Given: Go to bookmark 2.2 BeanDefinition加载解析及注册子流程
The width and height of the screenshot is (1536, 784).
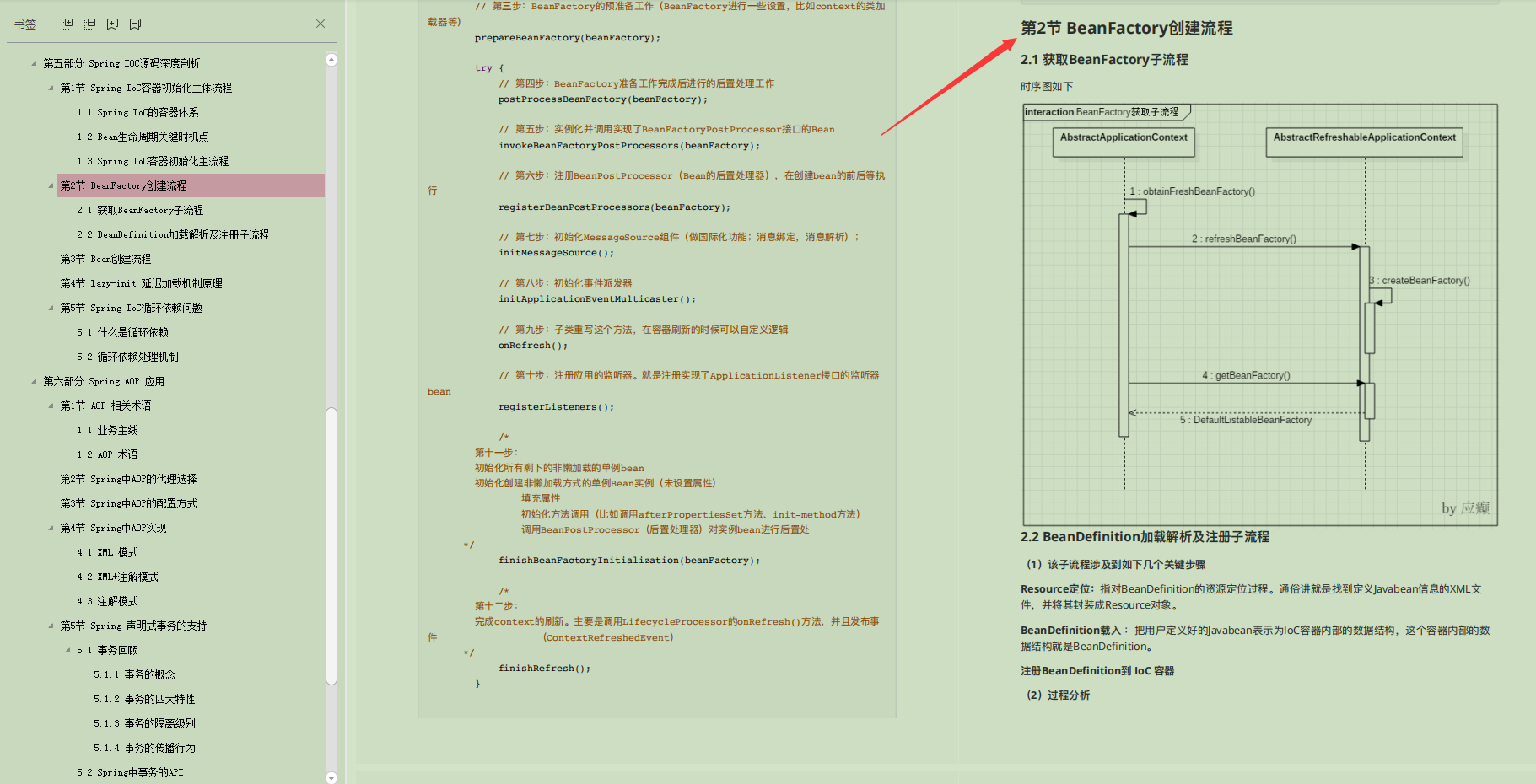Looking at the screenshot, I should [x=172, y=234].
